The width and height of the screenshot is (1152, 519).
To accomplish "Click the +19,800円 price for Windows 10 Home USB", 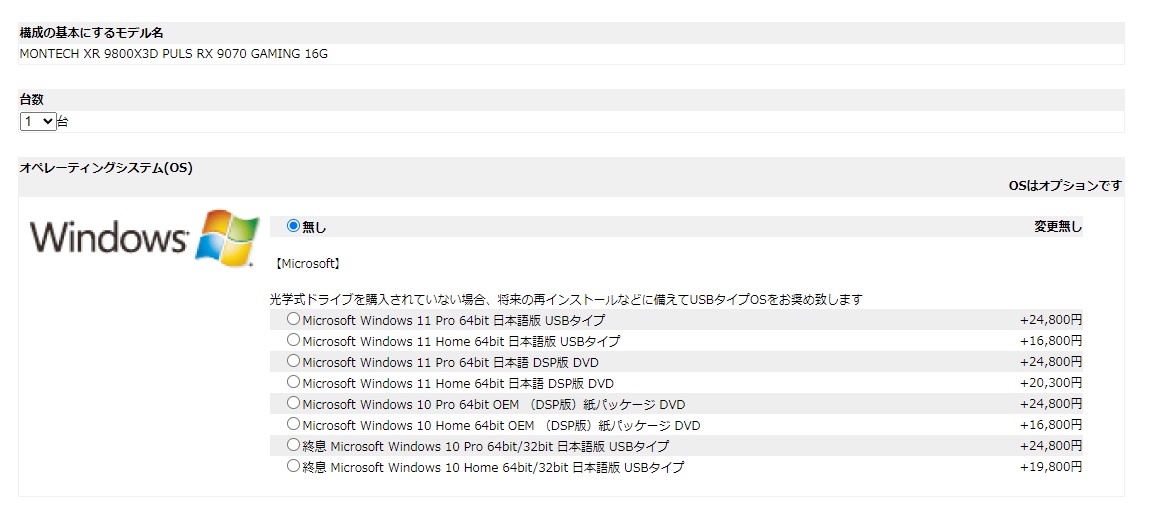I will click(1051, 467).
